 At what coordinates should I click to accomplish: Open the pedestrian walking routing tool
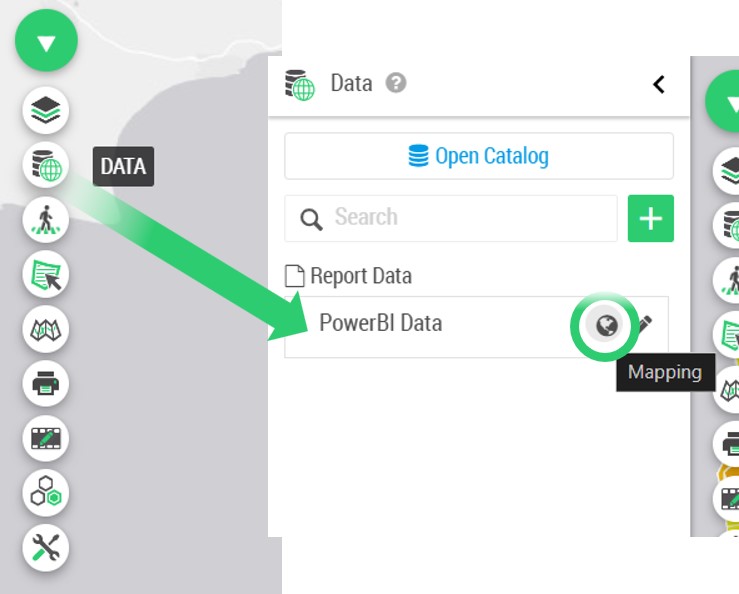click(46, 220)
